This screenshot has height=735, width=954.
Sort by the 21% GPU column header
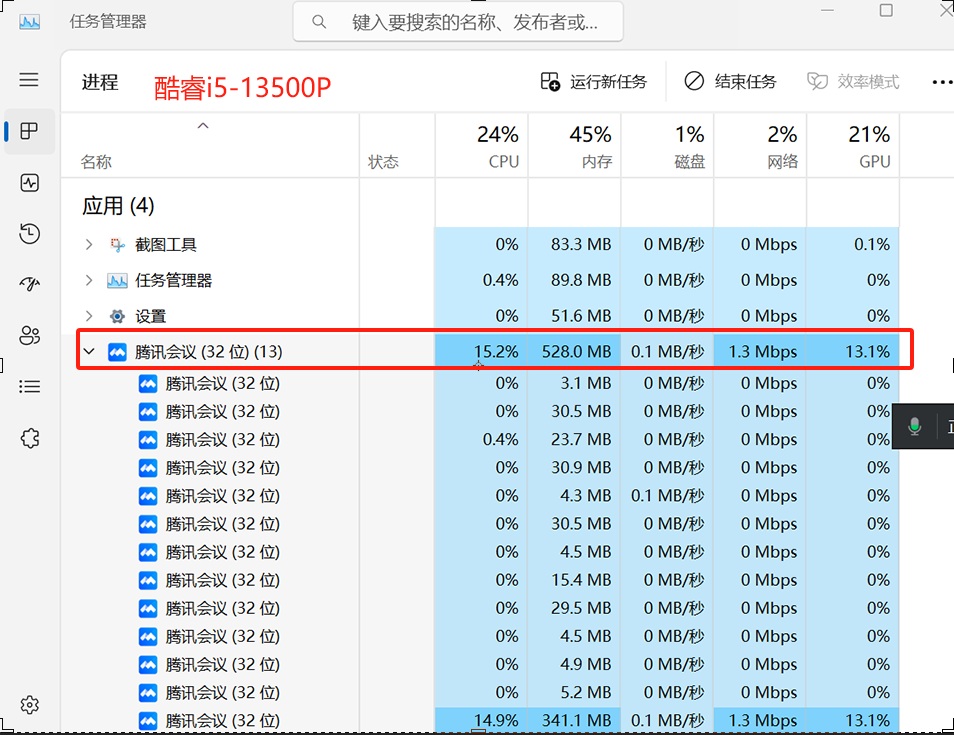click(x=853, y=146)
